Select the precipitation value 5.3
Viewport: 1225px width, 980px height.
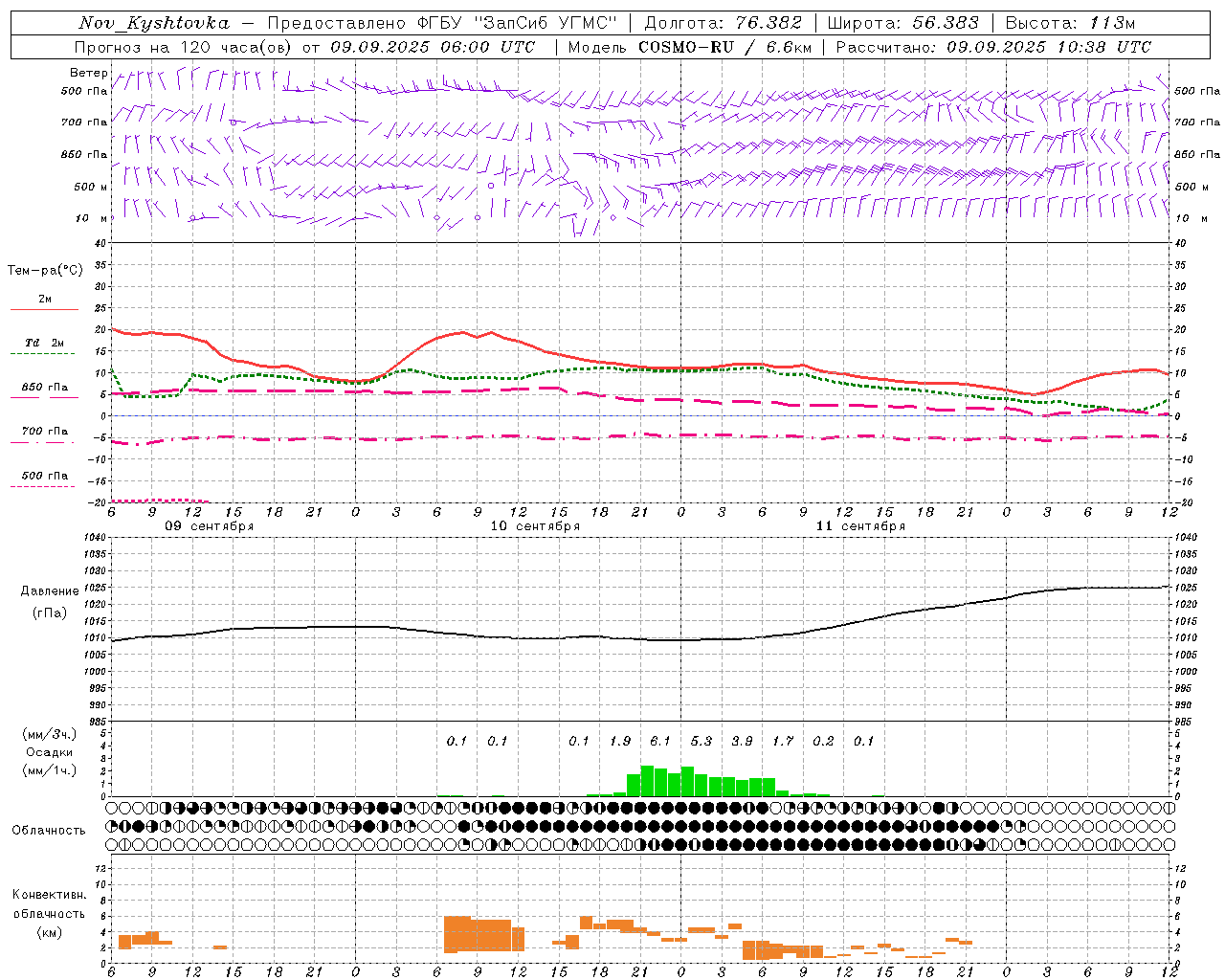point(702,742)
